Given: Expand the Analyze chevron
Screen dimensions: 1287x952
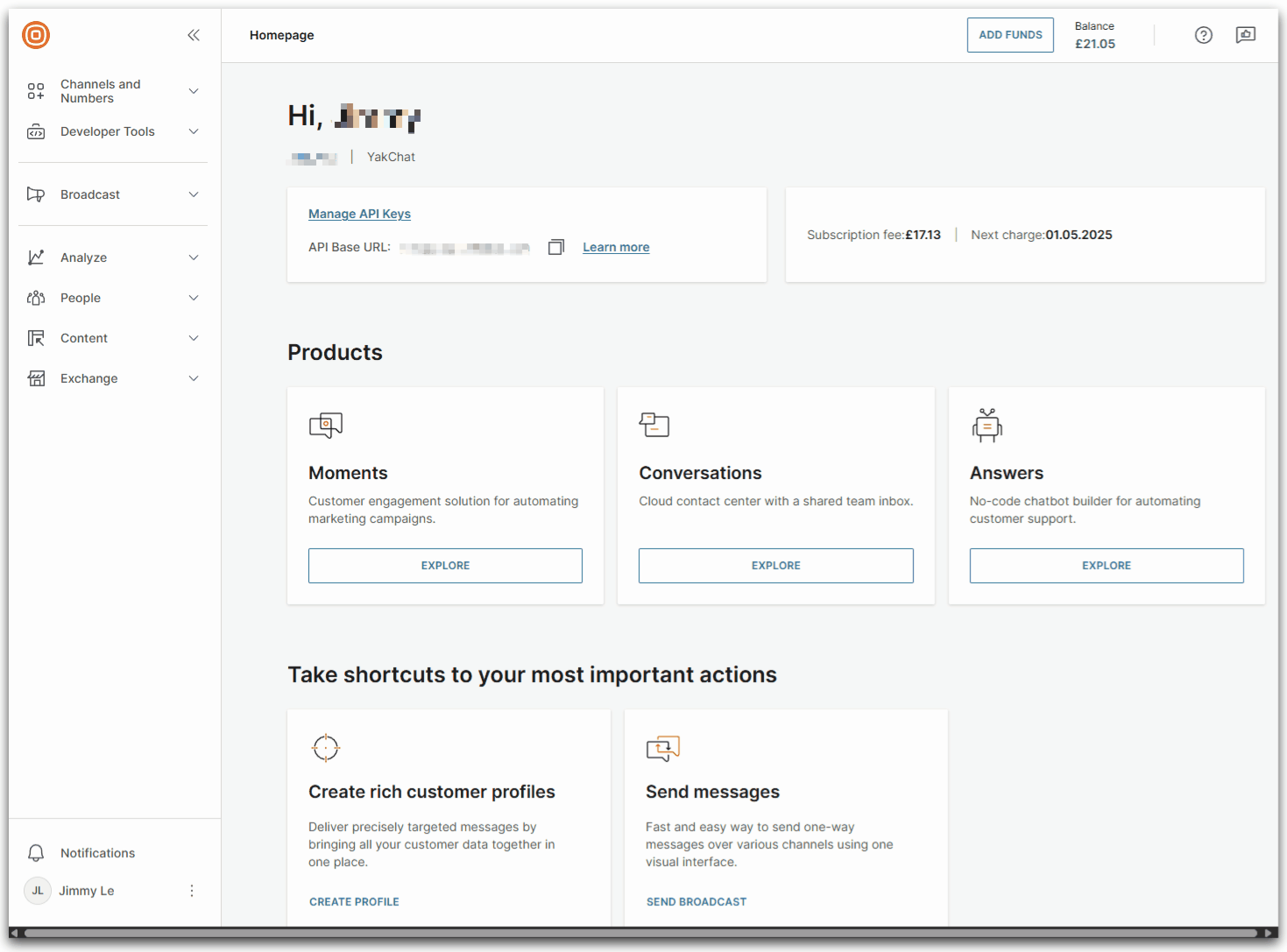Looking at the screenshot, I should pyautogui.click(x=194, y=257).
